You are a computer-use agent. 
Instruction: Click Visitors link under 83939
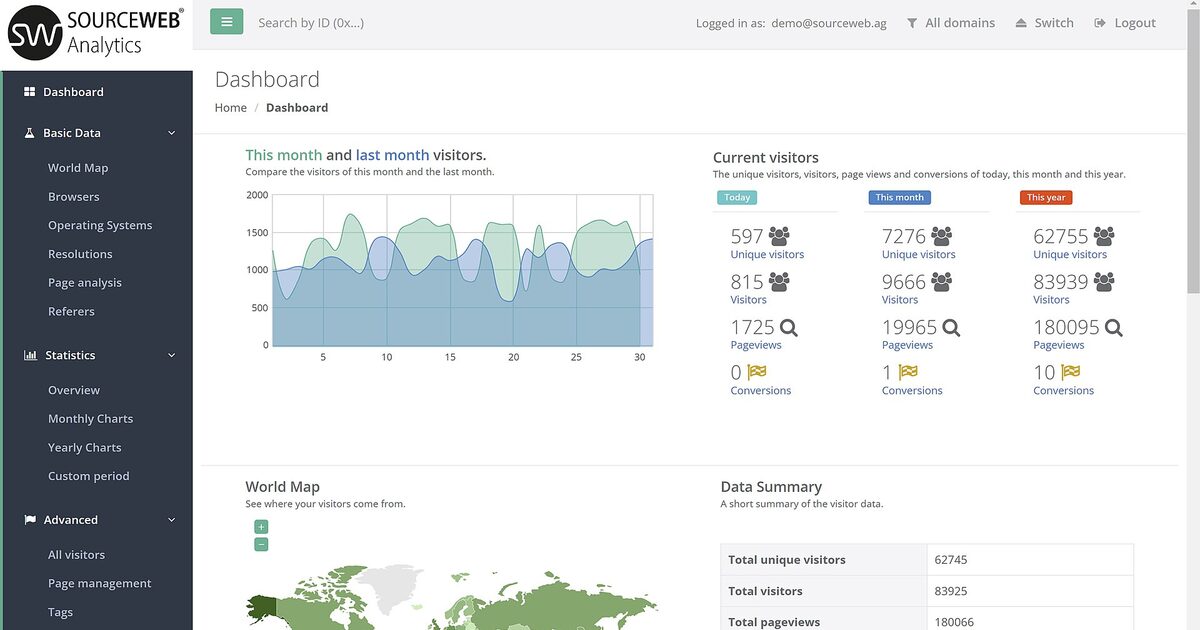pyautogui.click(x=1051, y=300)
